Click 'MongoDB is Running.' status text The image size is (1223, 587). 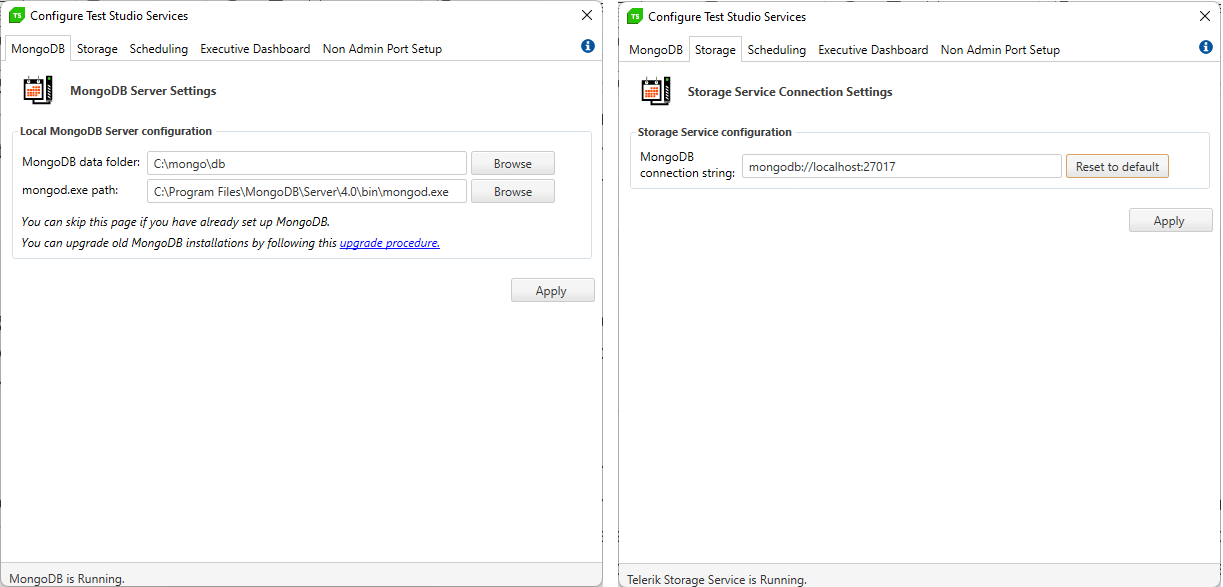[67, 578]
